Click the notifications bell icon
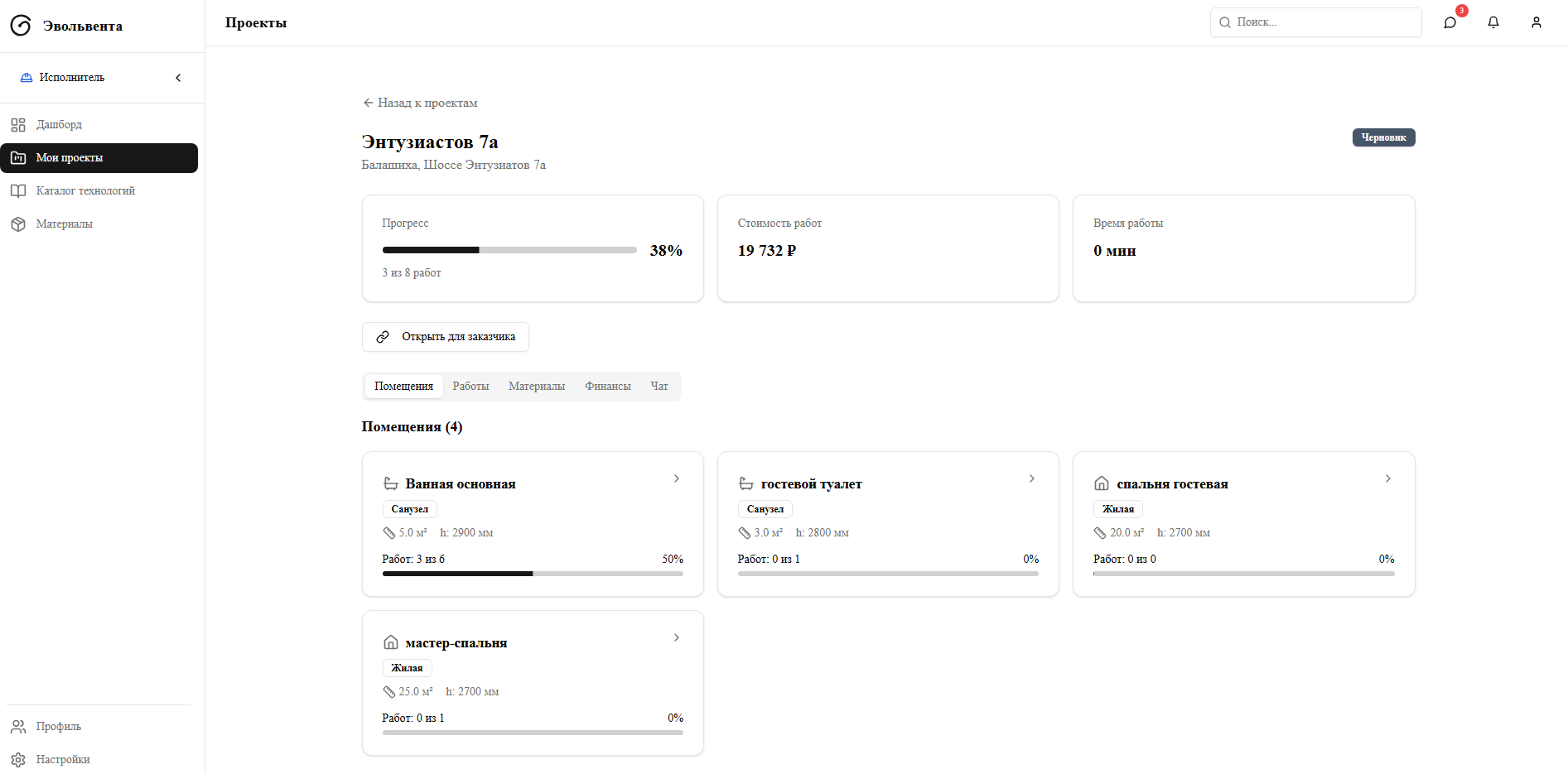Viewport: 1568px width, 774px height. point(1493,22)
